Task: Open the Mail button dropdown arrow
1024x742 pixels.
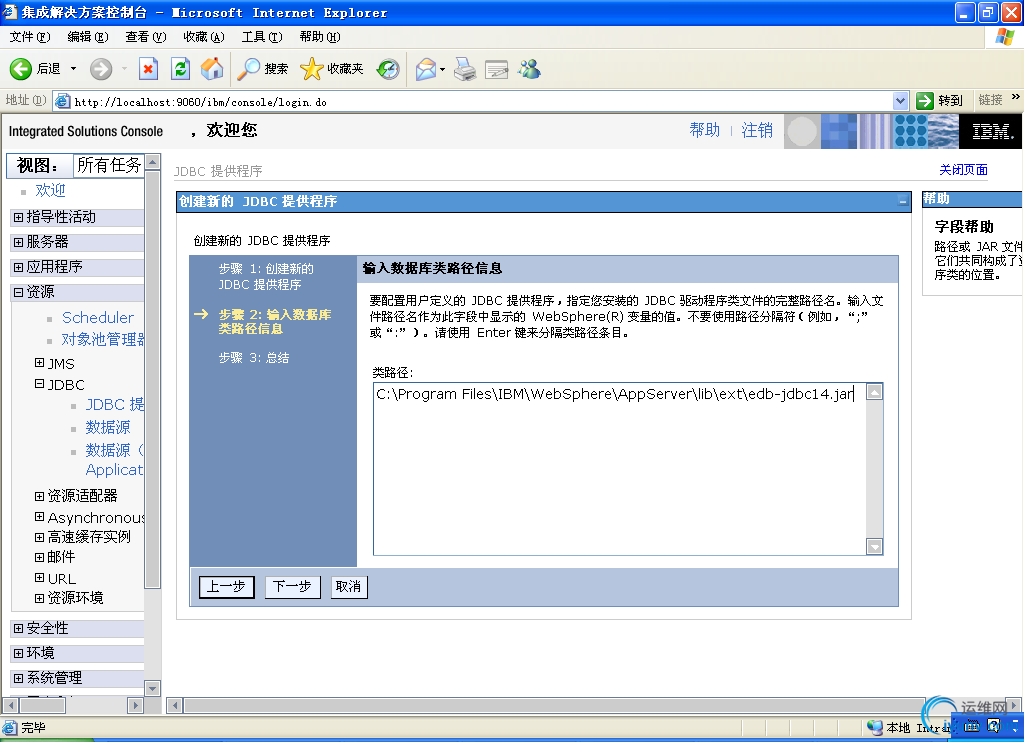Action: (x=442, y=69)
